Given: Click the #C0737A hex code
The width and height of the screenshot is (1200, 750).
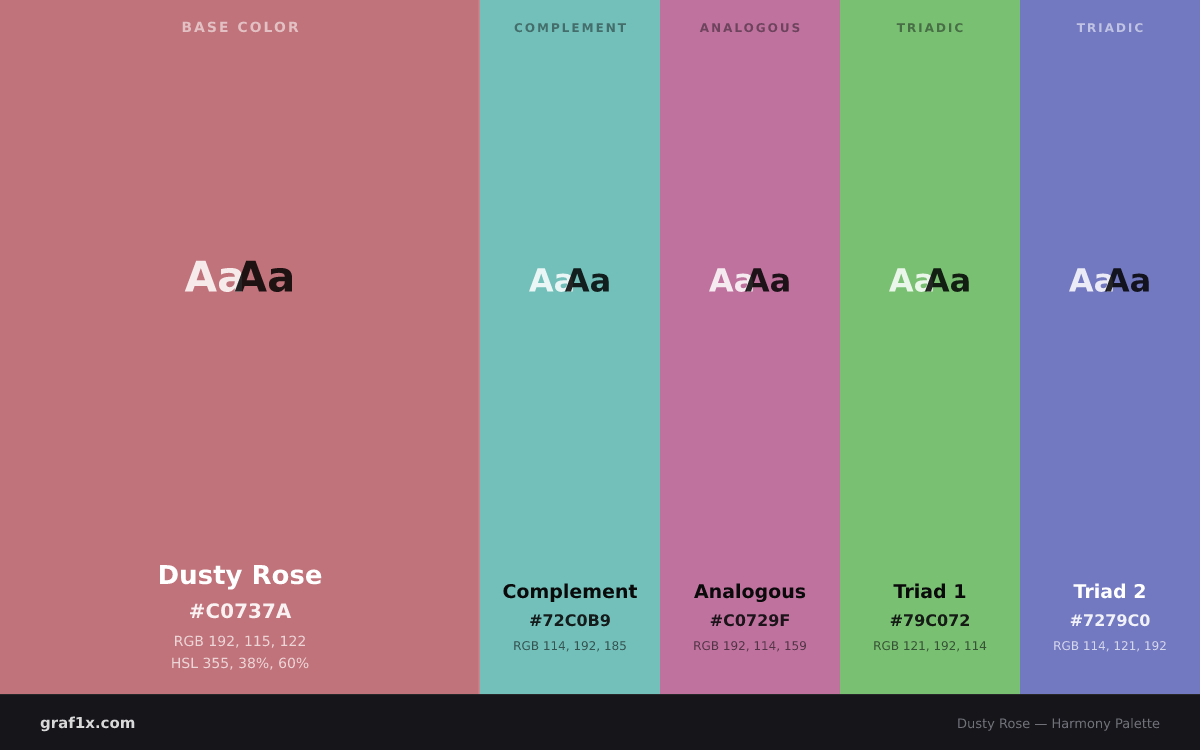Looking at the screenshot, I should (x=240, y=611).
